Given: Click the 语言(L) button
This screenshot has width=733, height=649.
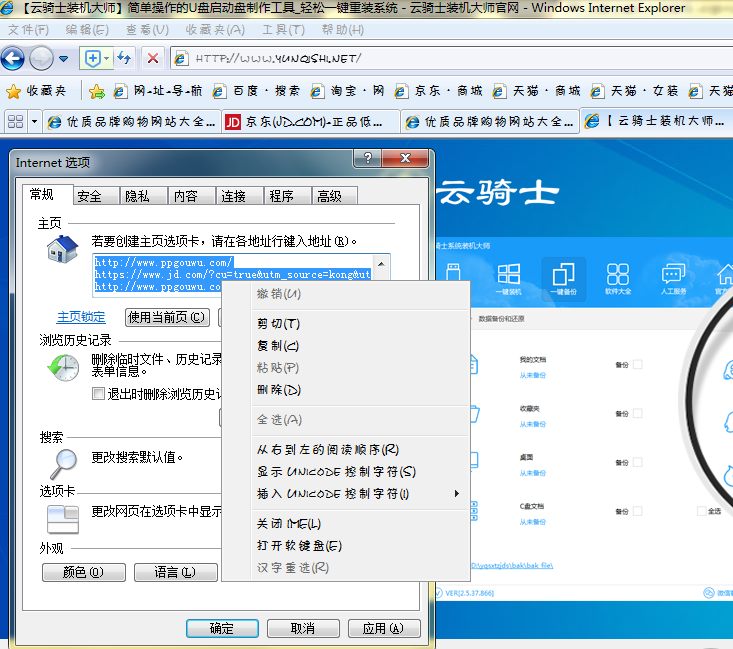Looking at the screenshot, I should coord(176,572).
